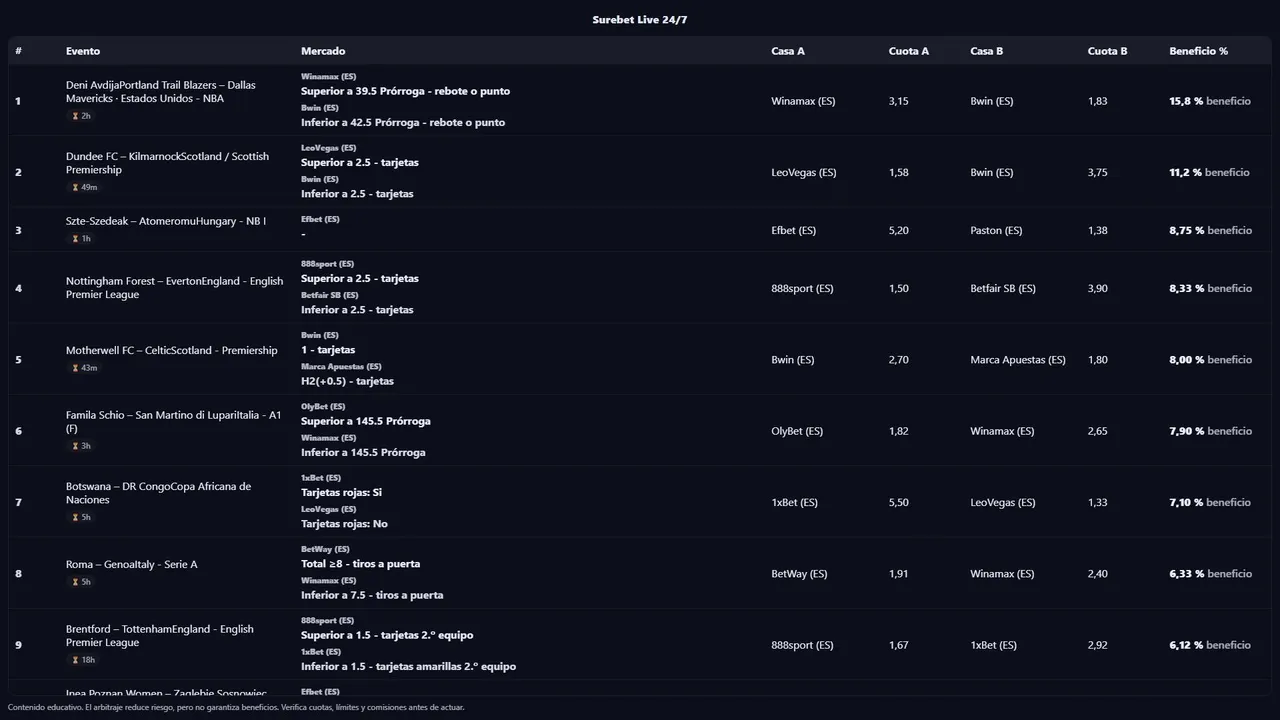Click the 5h hourglass badge for Botswana match
Viewport: 1280px width, 720px height.
[x=82, y=517]
